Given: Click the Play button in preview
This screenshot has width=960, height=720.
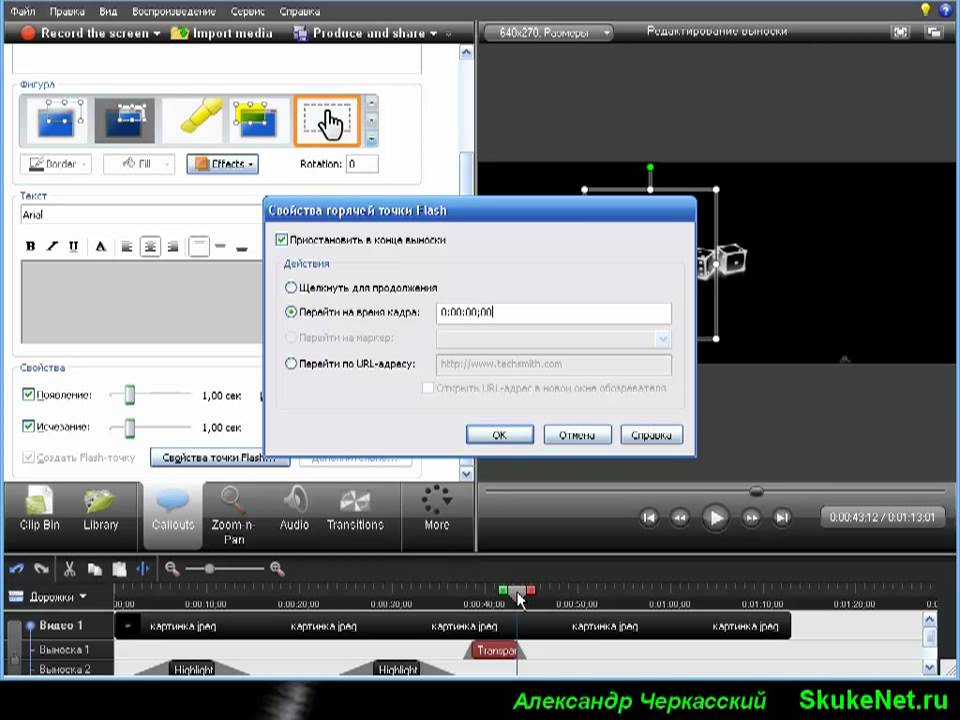Looking at the screenshot, I should click(715, 517).
